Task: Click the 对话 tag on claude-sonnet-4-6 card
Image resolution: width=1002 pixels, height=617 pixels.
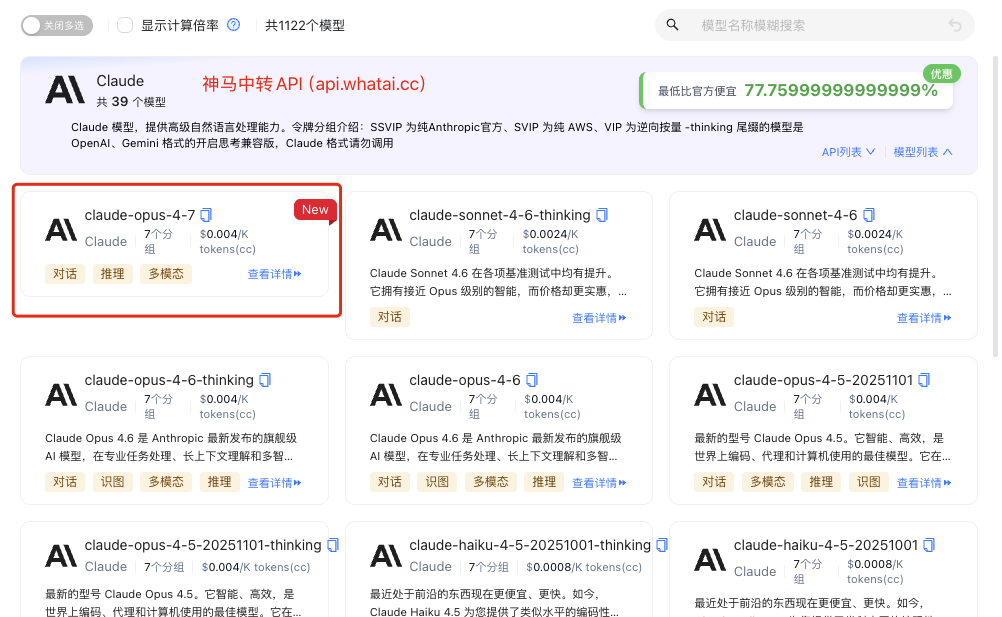Action: 714,317
